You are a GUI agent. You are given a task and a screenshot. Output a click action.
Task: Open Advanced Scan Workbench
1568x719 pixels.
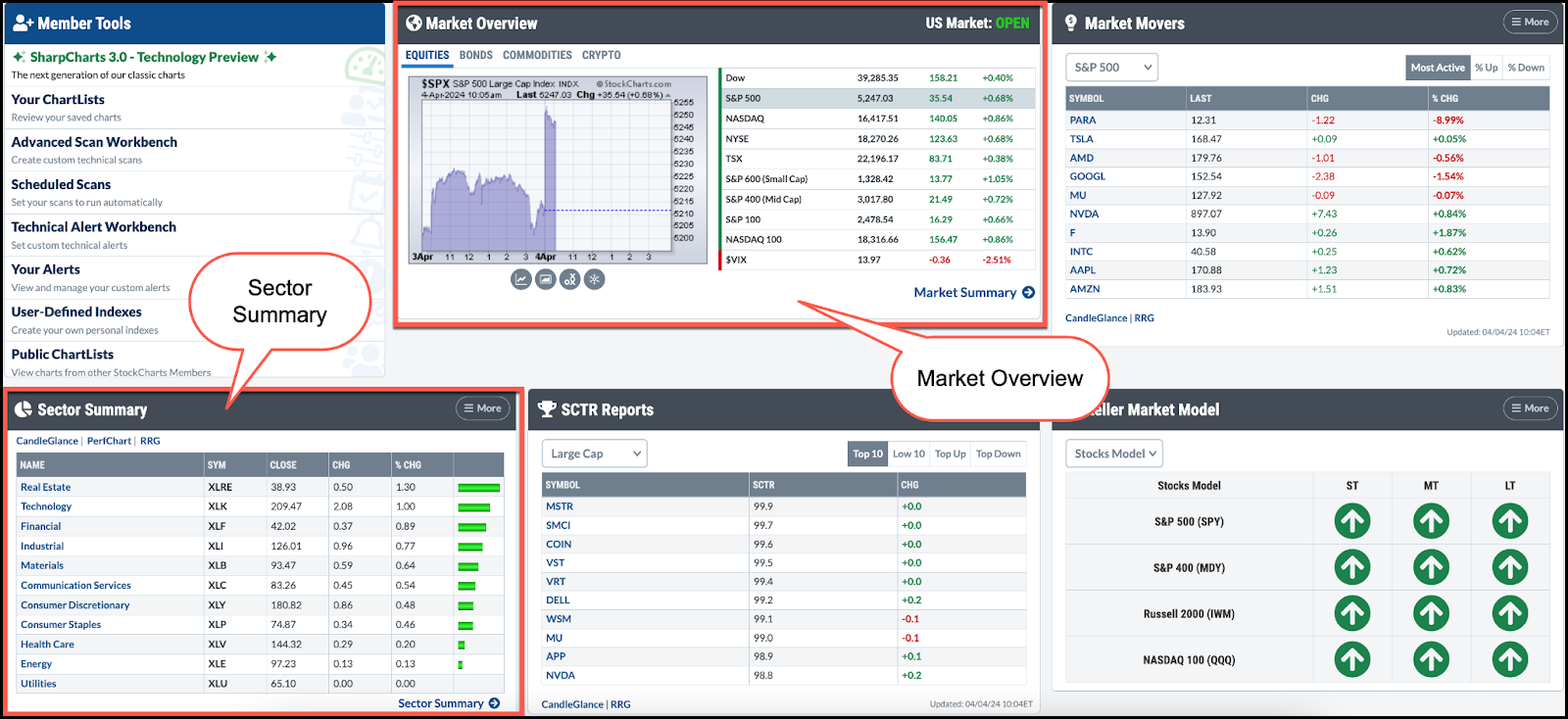pos(94,142)
